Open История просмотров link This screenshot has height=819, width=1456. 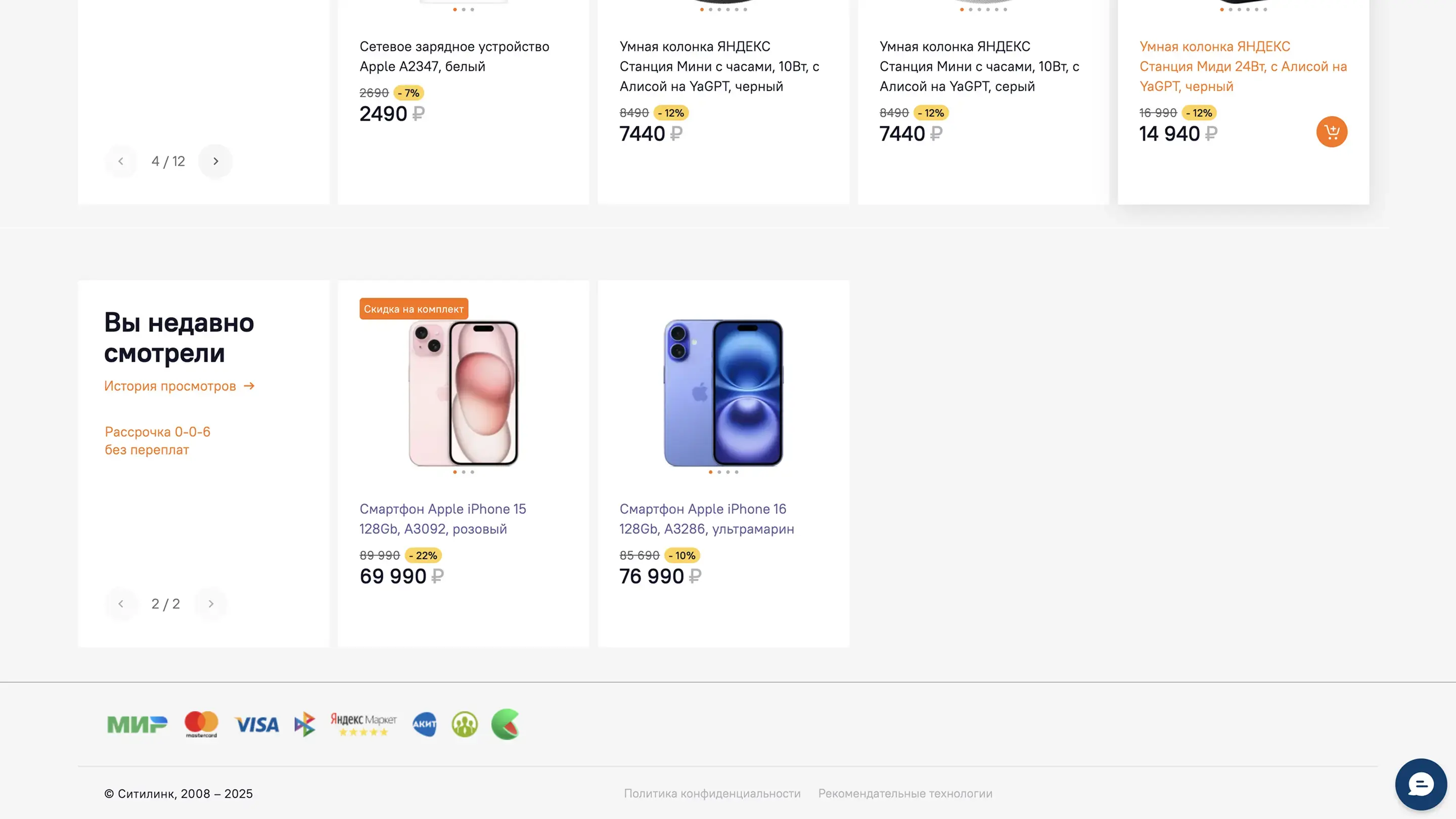tap(179, 386)
